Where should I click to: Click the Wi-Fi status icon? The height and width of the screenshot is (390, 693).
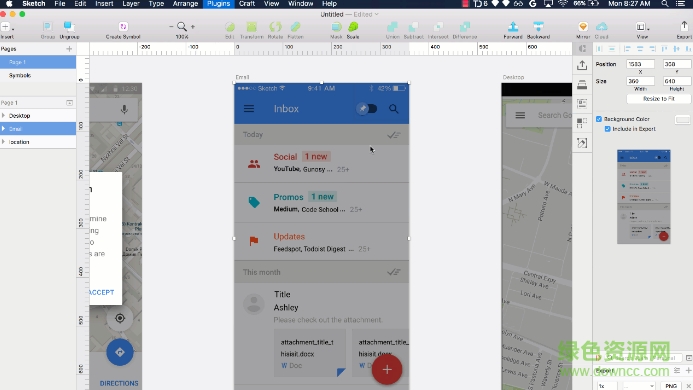coord(563,4)
